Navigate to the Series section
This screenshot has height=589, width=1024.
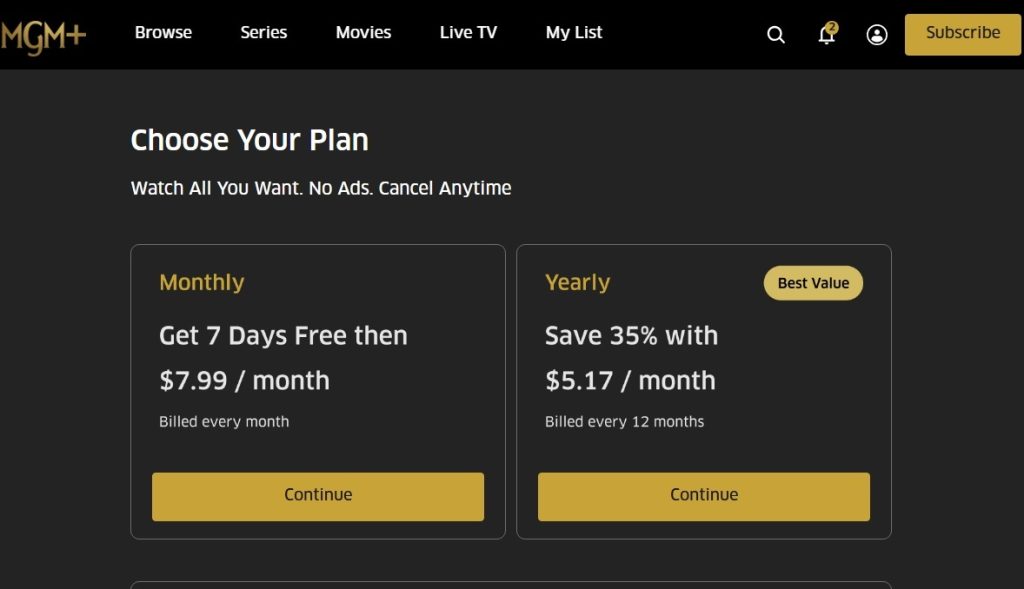(x=263, y=32)
